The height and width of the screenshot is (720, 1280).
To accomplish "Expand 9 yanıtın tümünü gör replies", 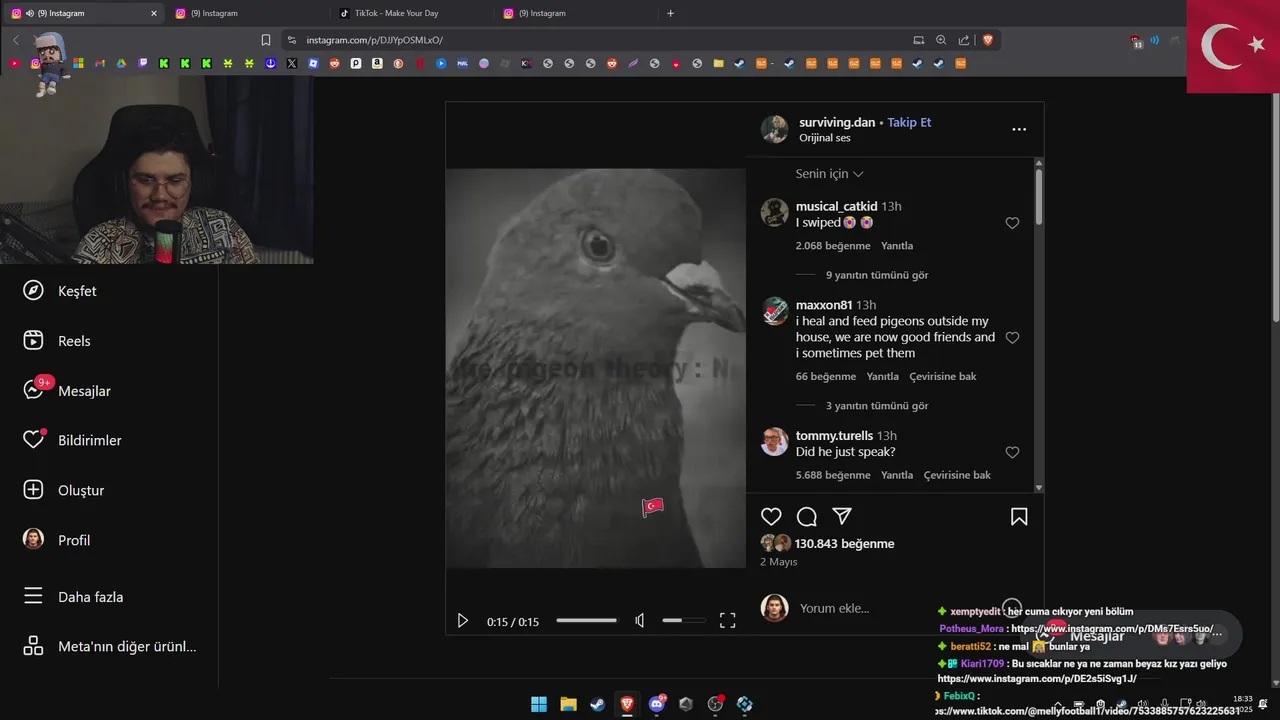I will pos(877,275).
